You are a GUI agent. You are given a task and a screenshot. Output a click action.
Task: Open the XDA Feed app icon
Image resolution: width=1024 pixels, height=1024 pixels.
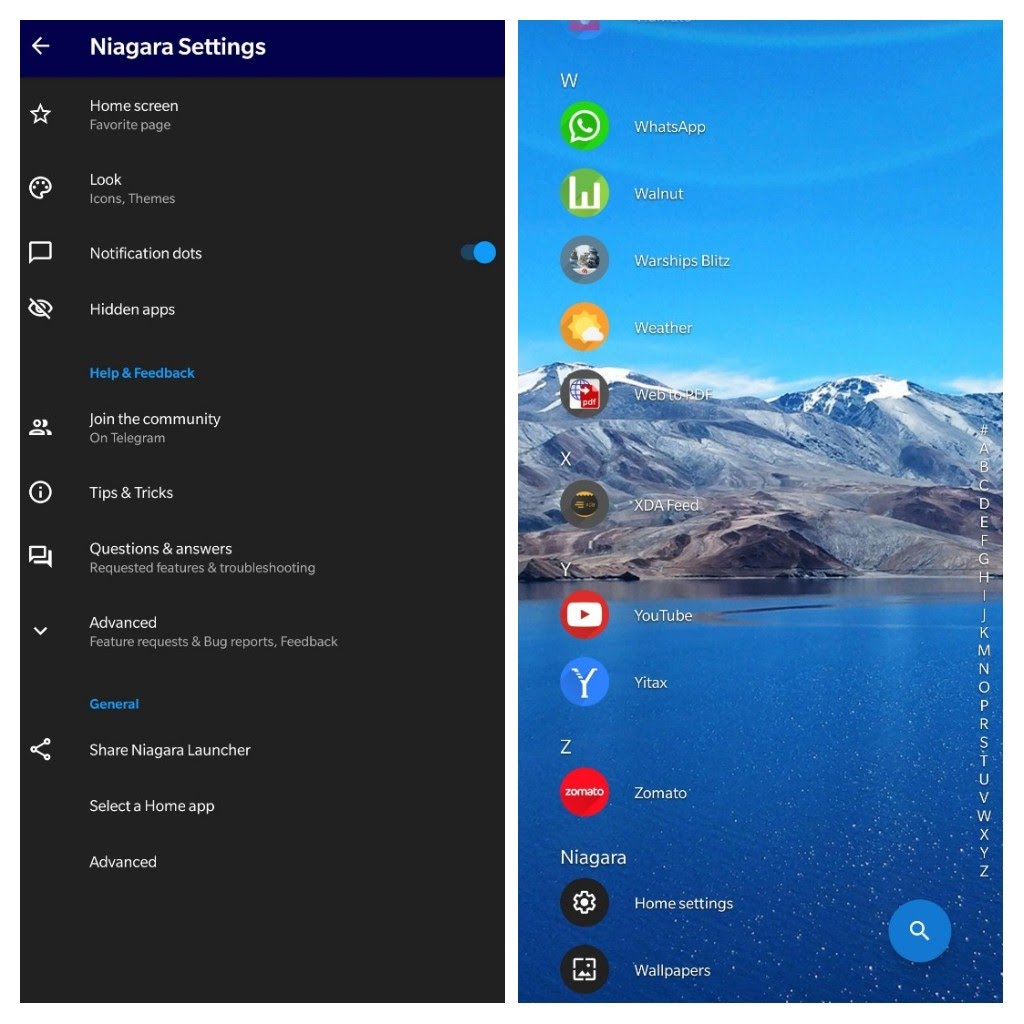(585, 505)
